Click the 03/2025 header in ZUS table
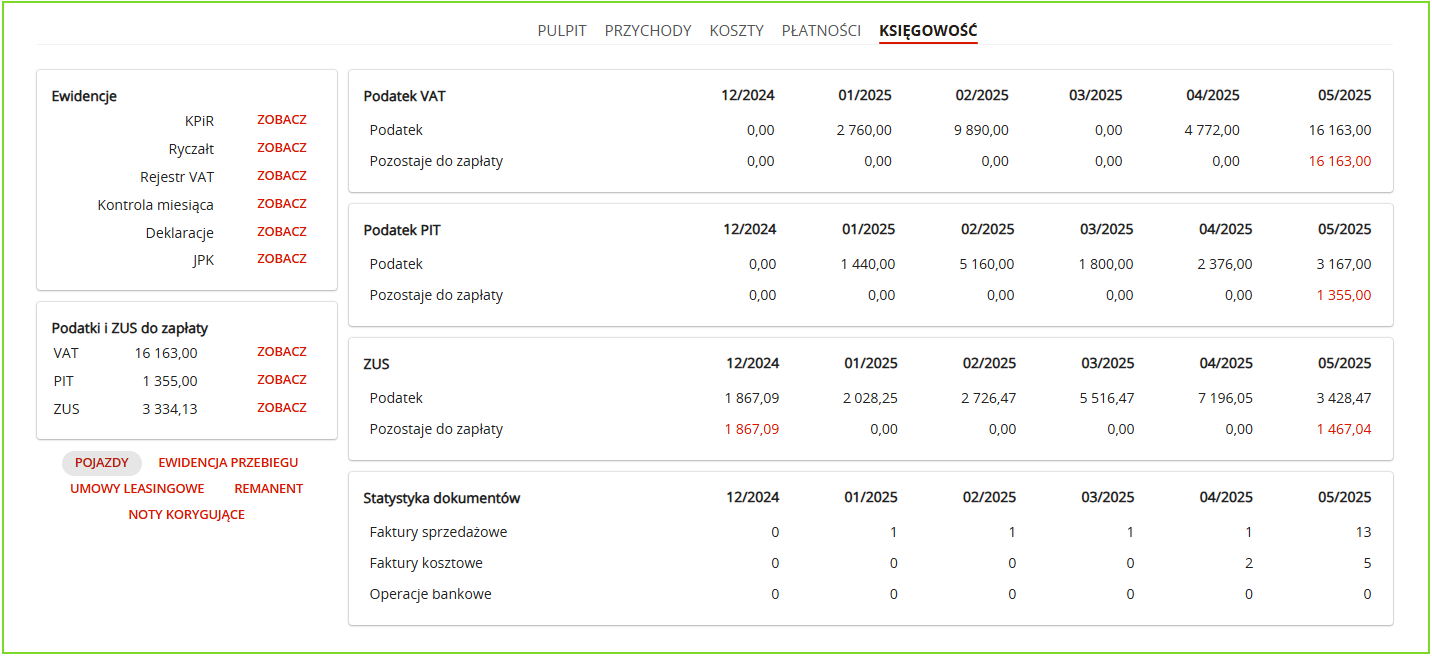Viewport: 1432px width, 657px height. click(x=1108, y=364)
